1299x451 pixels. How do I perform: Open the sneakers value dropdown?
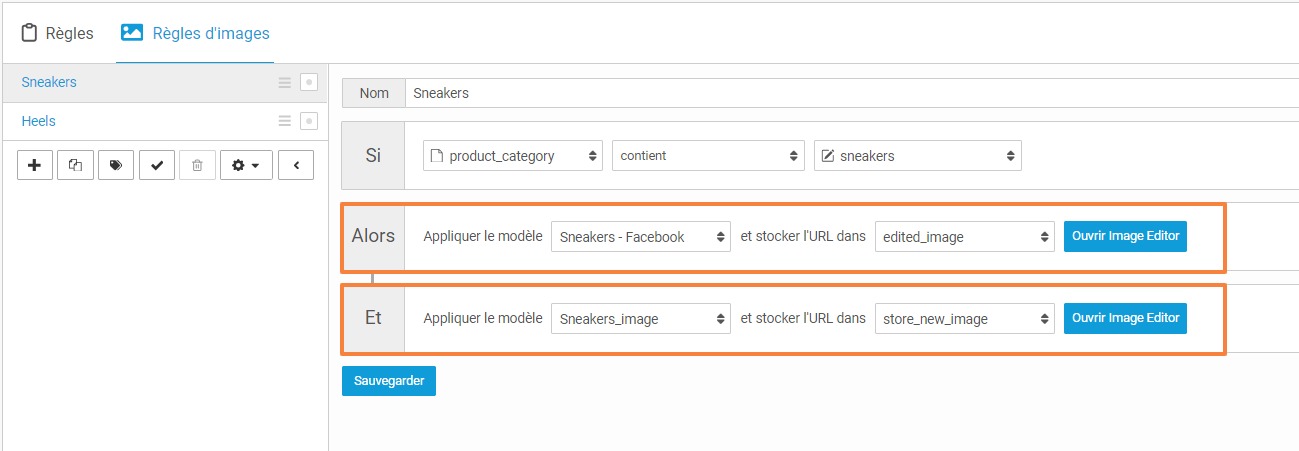[918, 156]
